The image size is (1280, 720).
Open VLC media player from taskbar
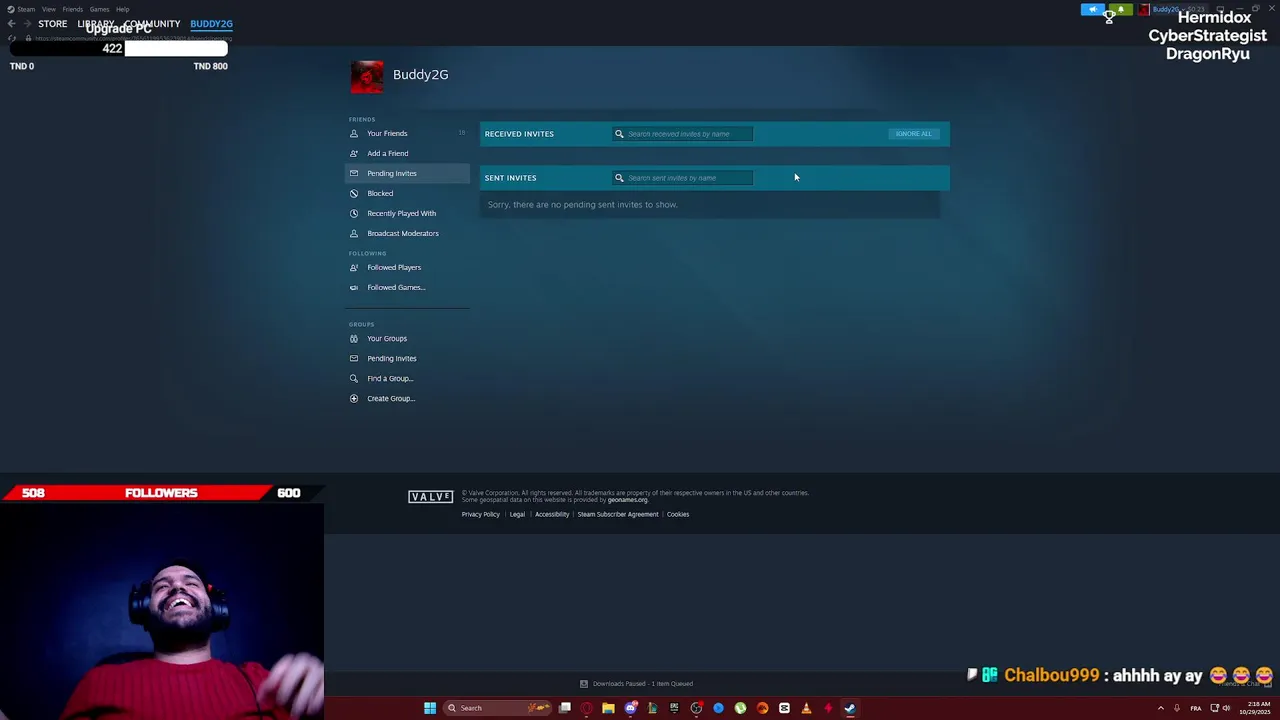[806, 708]
